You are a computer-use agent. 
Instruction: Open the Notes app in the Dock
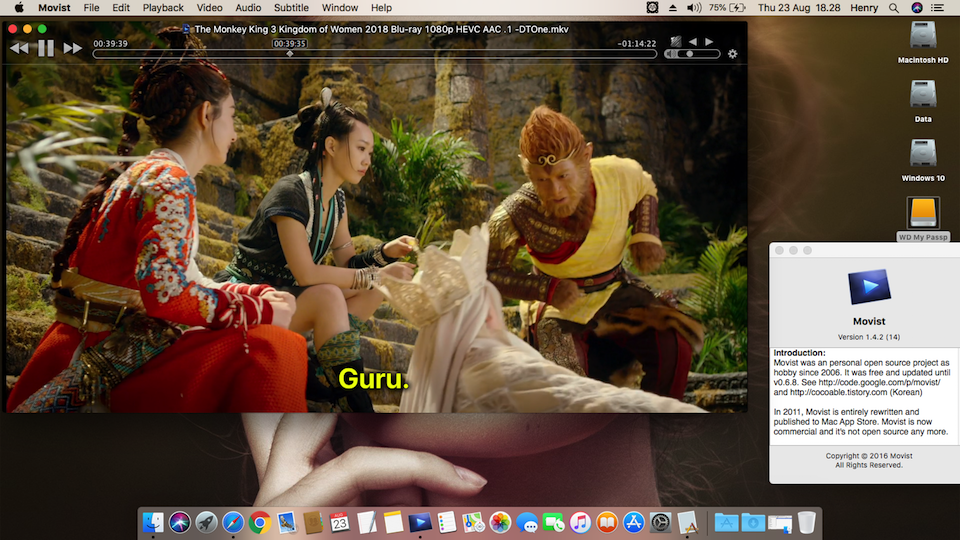[393, 522]
